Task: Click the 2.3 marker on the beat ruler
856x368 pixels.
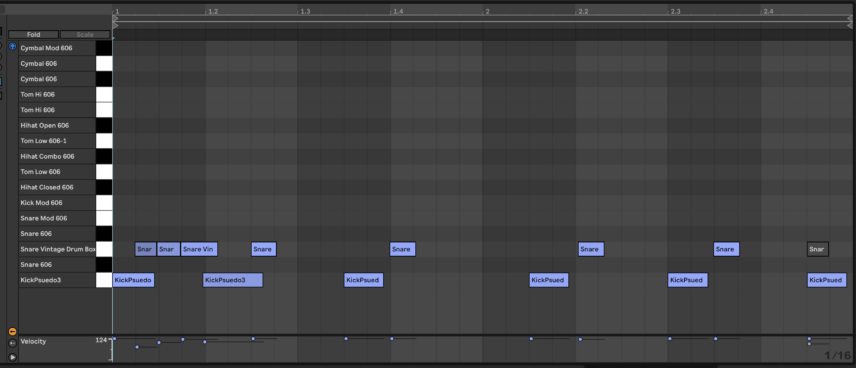Action: (676, 11)
